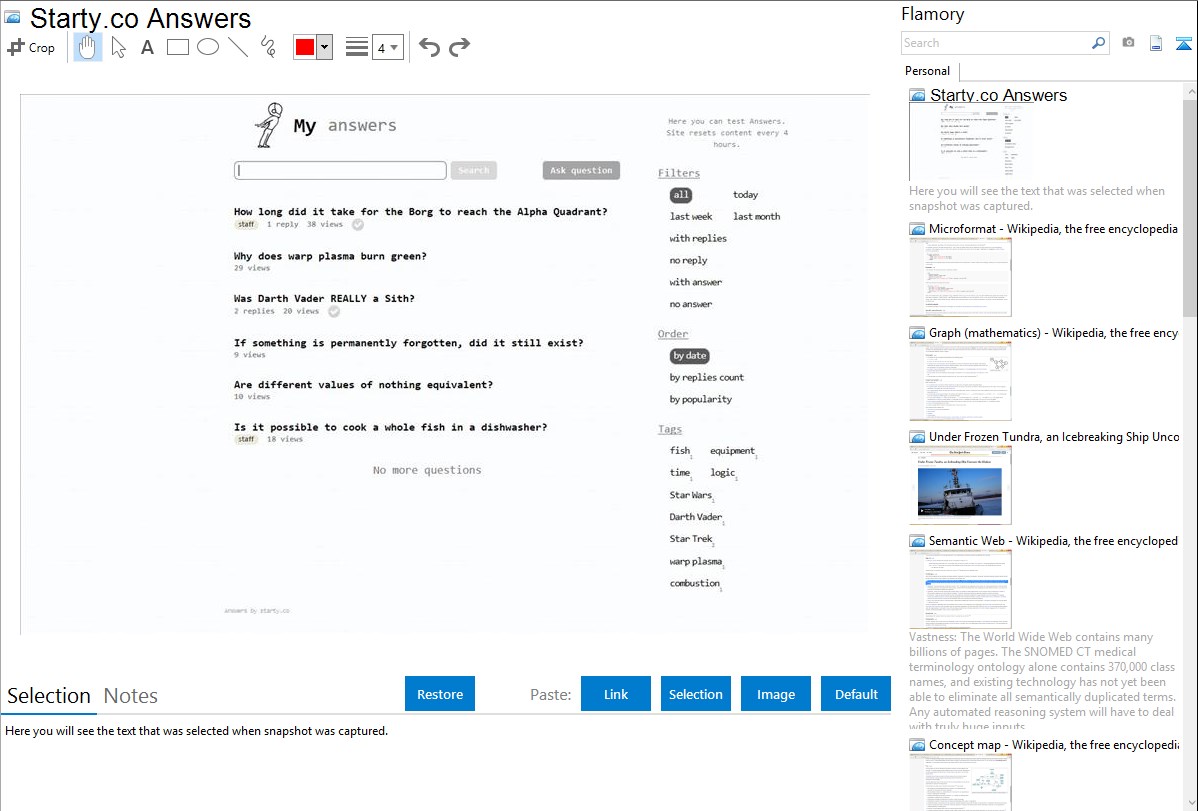Select the 'last month' filter
Image resolution: width=1198 pixels, height=811 pixels.
click(x=756, y=216)
